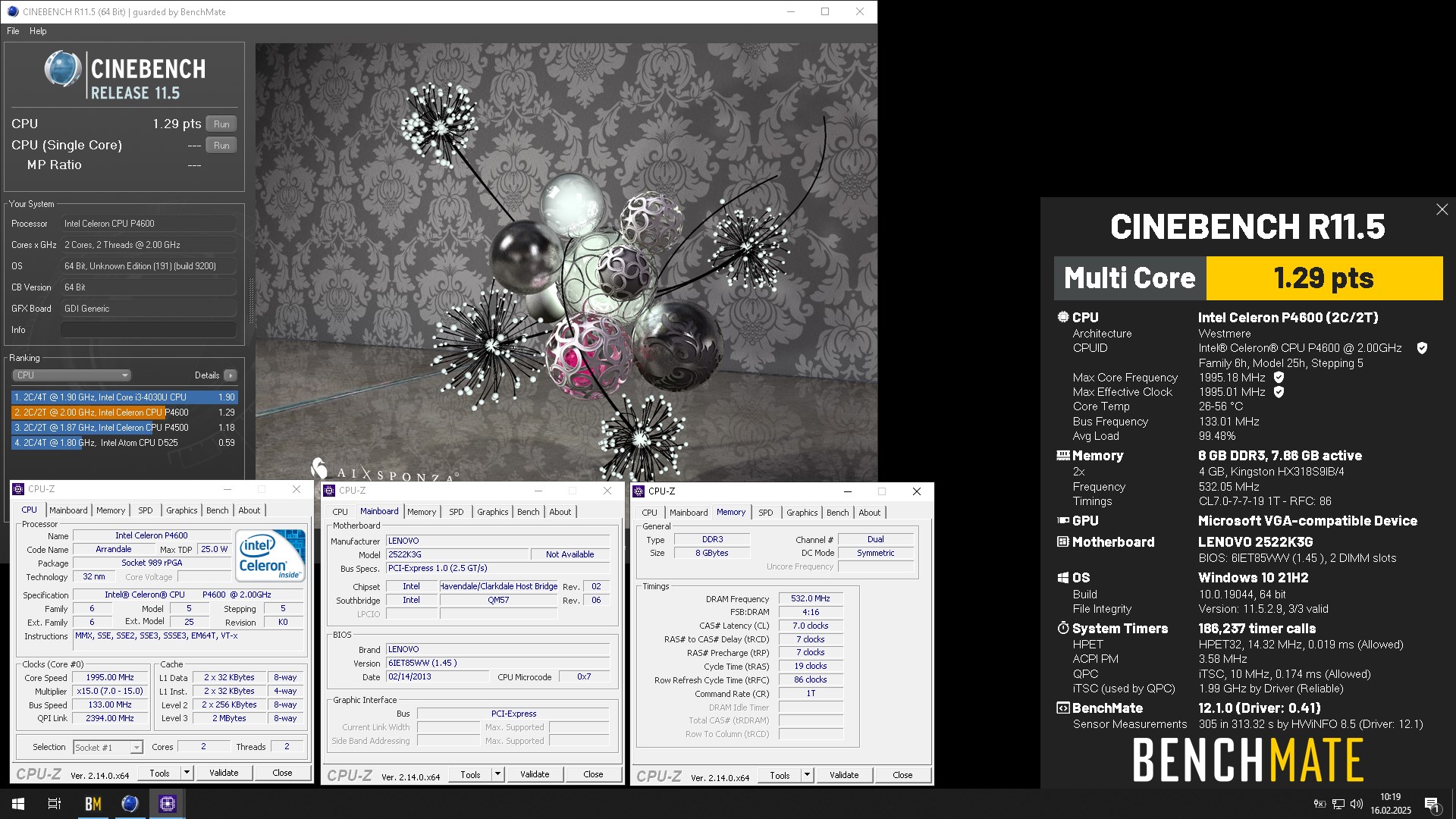
Task: Click Close button in the first CPU-Z window
Action: pos(282,773)
